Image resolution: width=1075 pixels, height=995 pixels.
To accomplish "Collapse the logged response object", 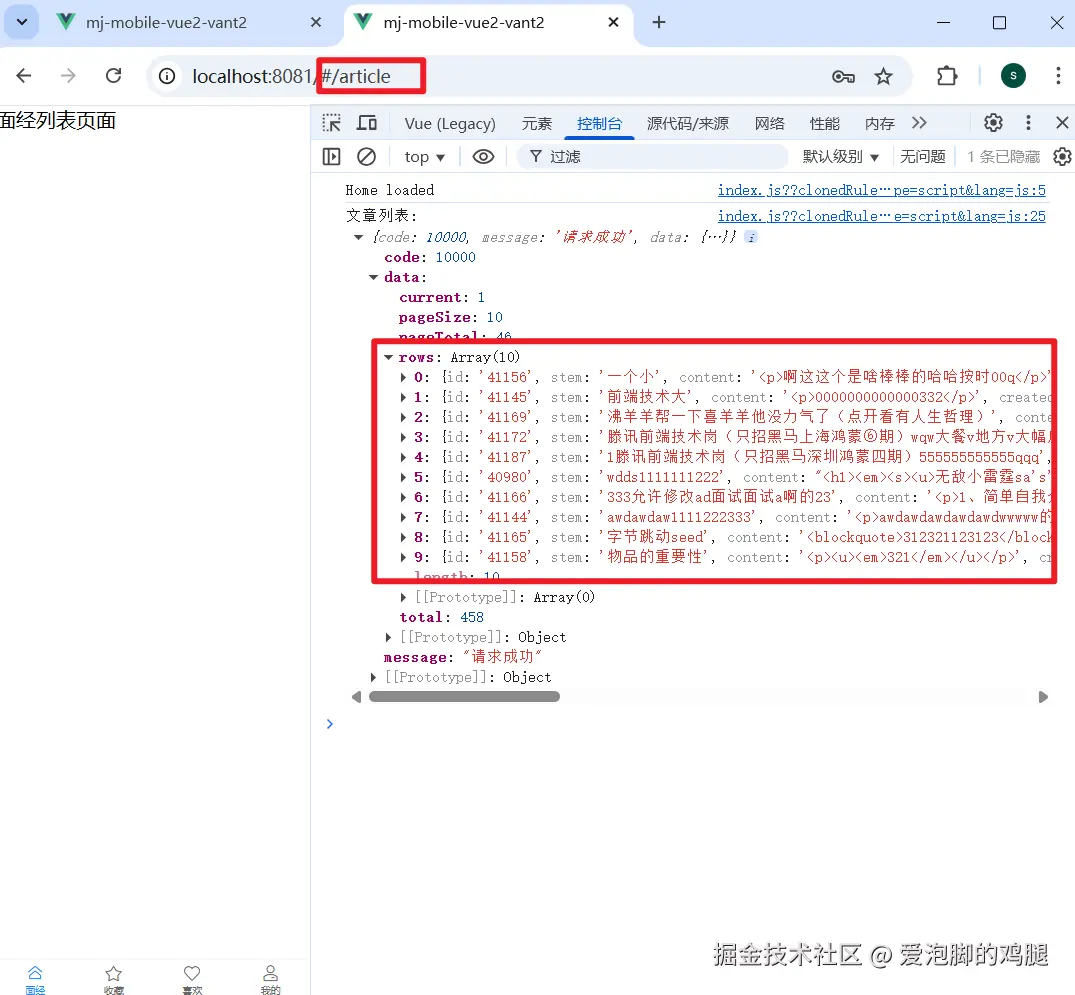I will pos(358,237).
